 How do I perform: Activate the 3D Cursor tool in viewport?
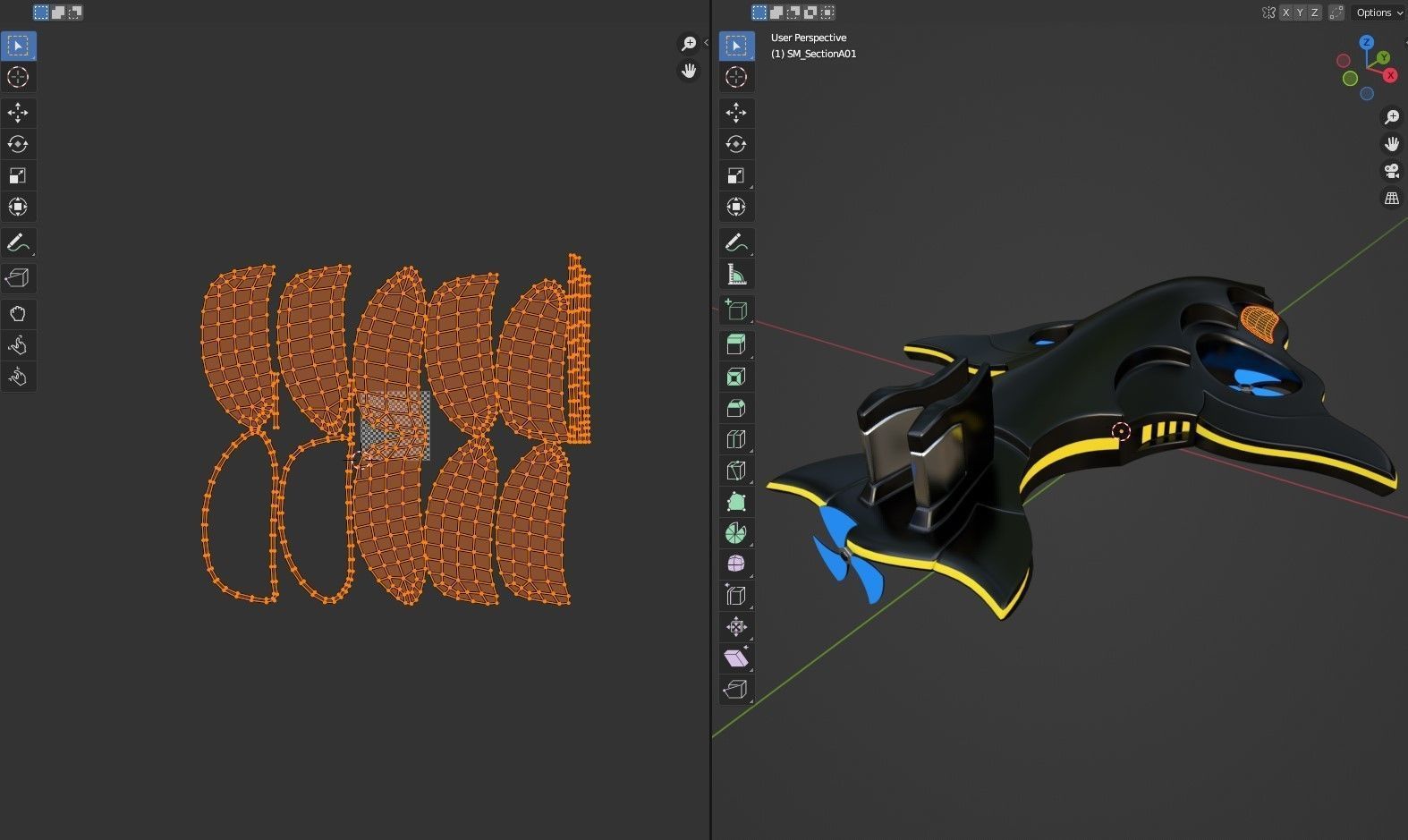736,77
